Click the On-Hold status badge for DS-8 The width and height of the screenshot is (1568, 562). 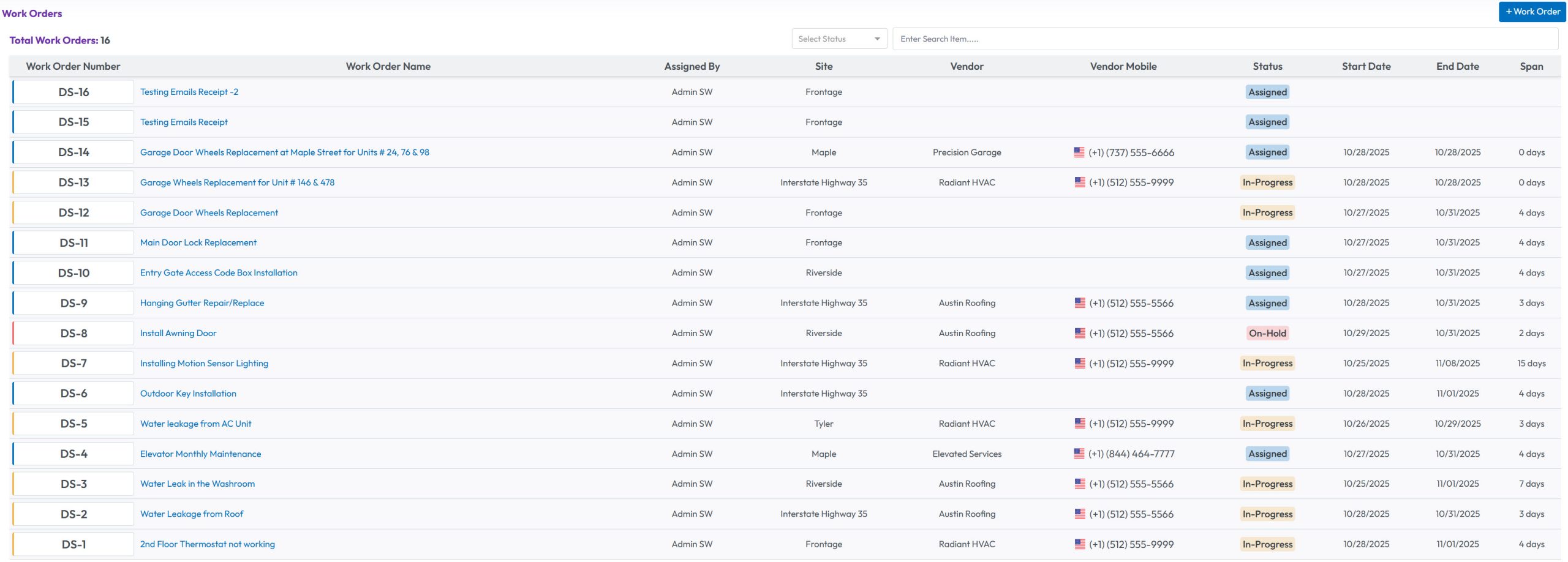tap(1267, 333)
